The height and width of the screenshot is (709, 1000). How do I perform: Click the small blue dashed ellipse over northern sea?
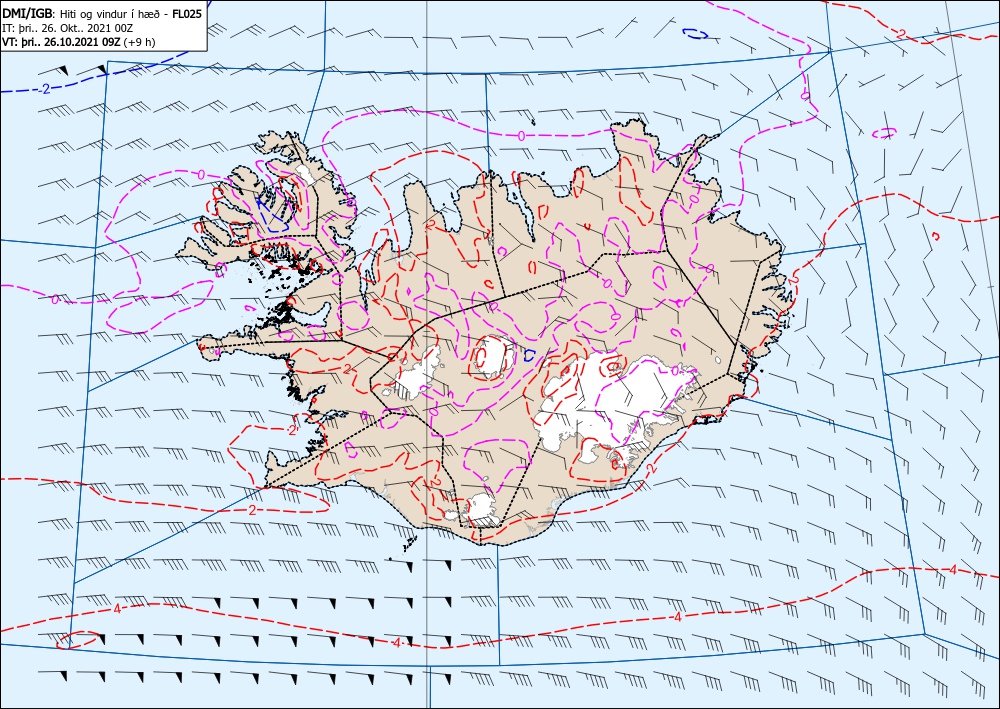point(695,33)
